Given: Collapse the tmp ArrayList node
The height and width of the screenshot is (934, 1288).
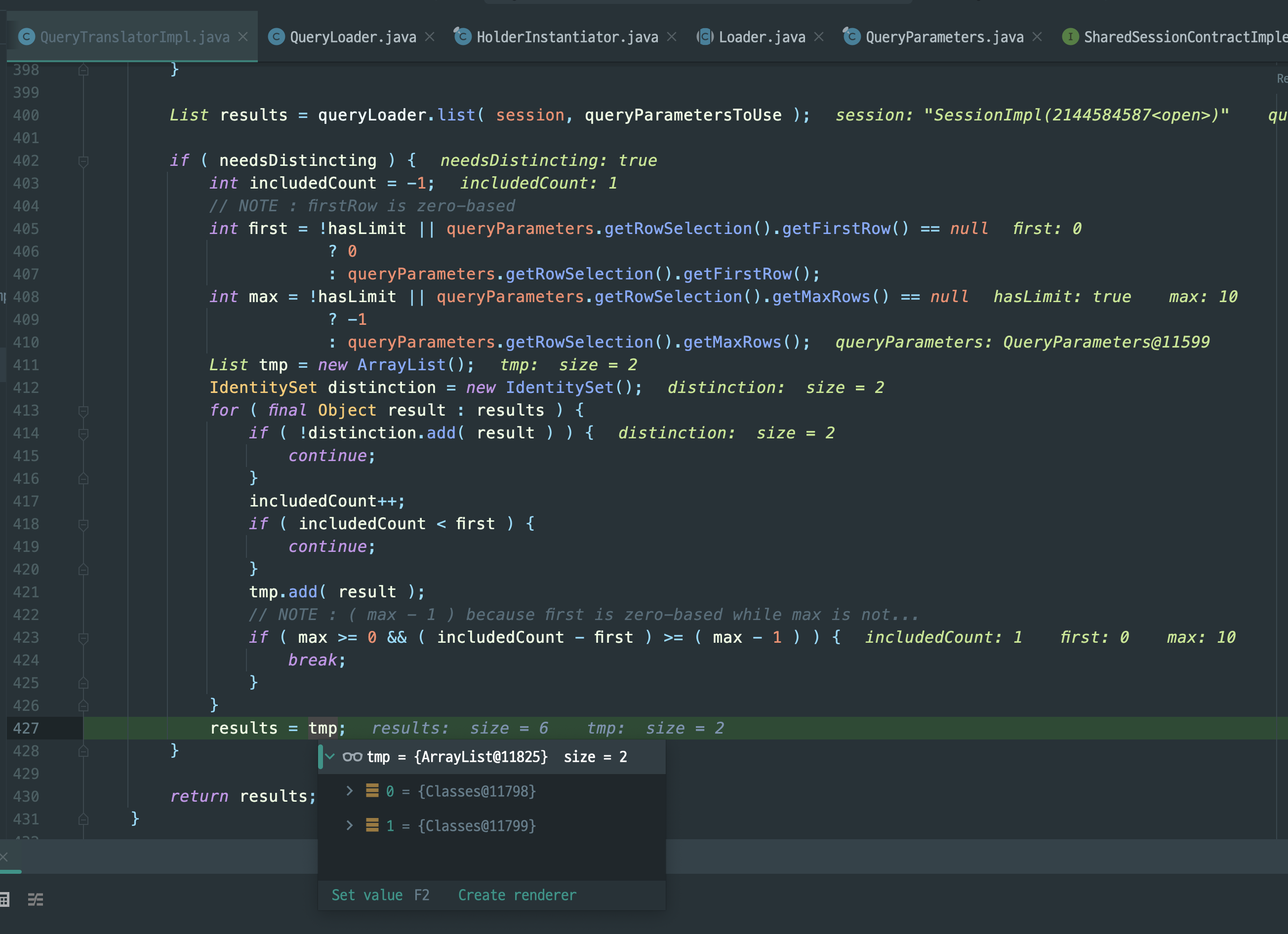Looking at the screenshot, I should pos(330,757).
